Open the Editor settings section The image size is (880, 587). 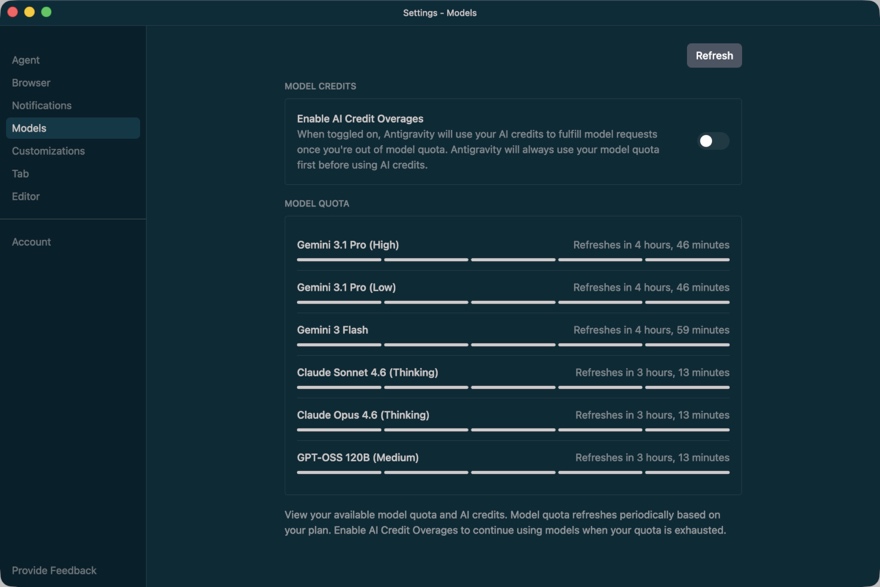pyautogui.click(x=26, y=196)
